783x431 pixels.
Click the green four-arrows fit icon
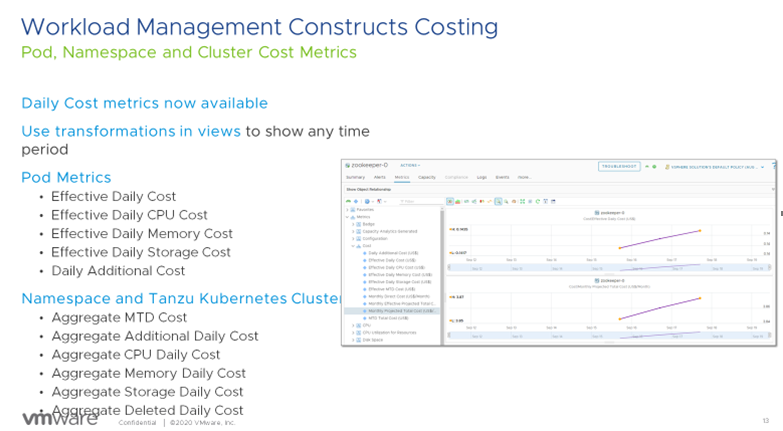click(522, 201)
